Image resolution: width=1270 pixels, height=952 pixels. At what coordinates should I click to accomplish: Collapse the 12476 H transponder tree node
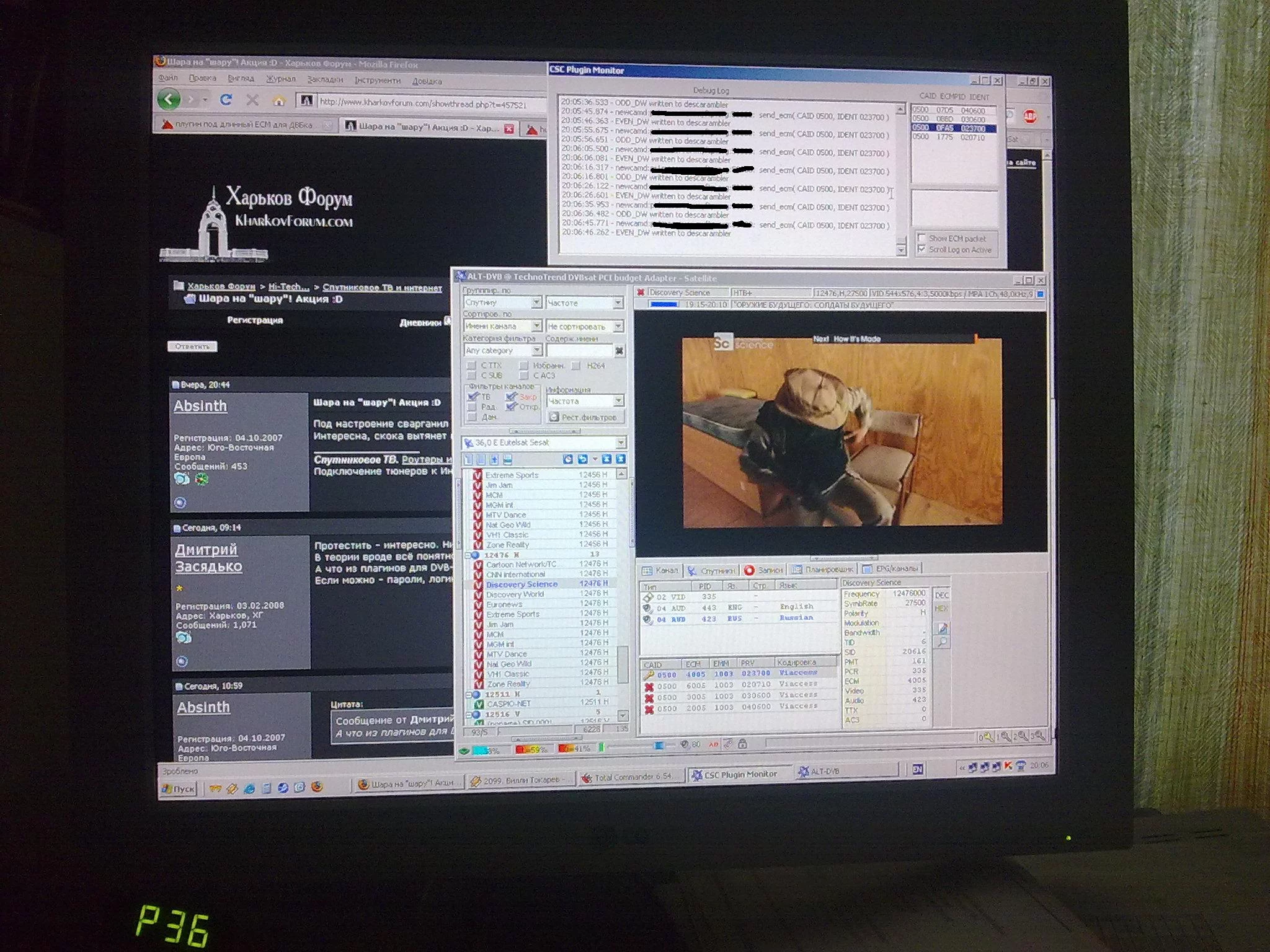click(x=468, y=555)
